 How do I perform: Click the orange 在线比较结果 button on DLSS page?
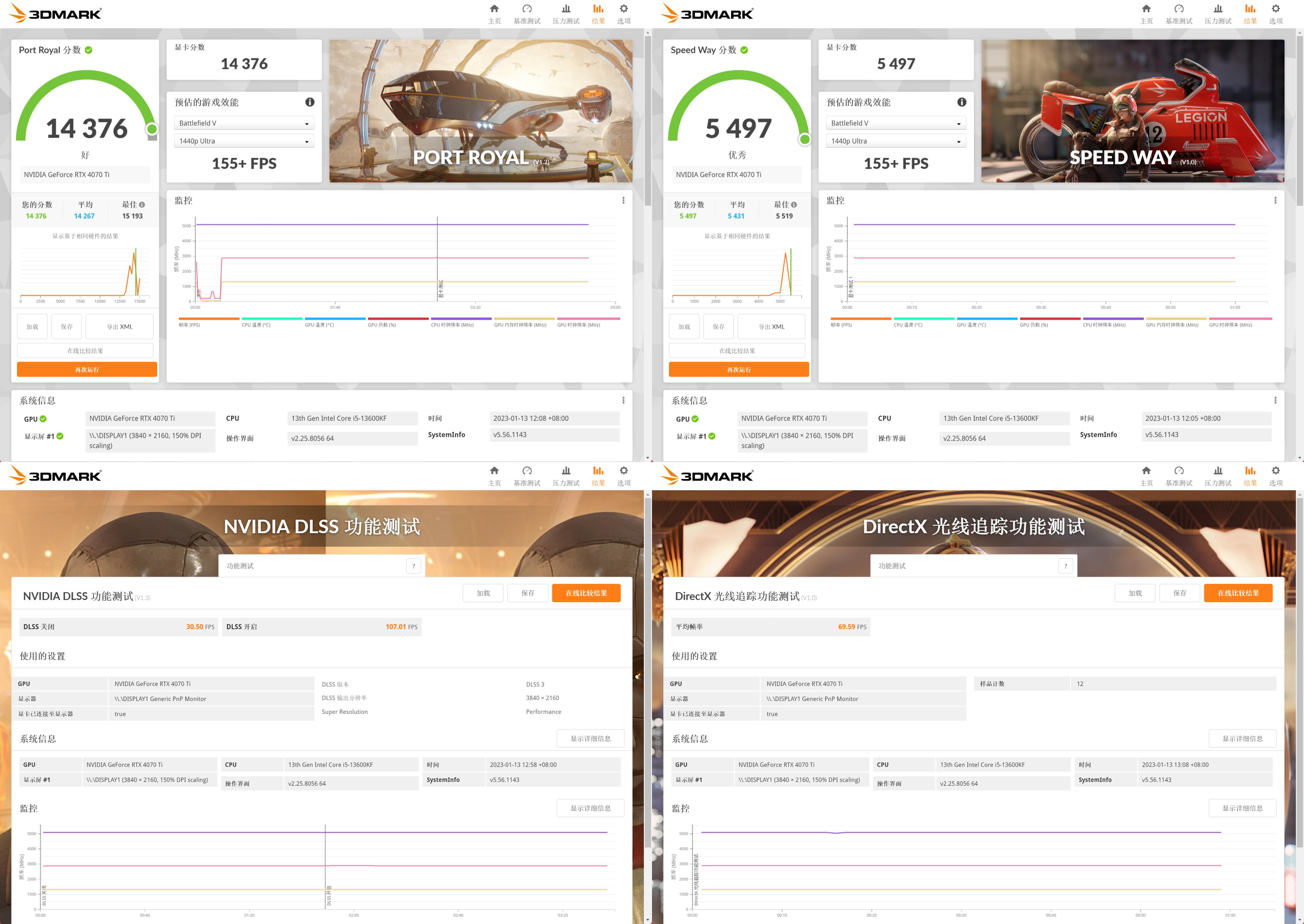click(586, 592)
